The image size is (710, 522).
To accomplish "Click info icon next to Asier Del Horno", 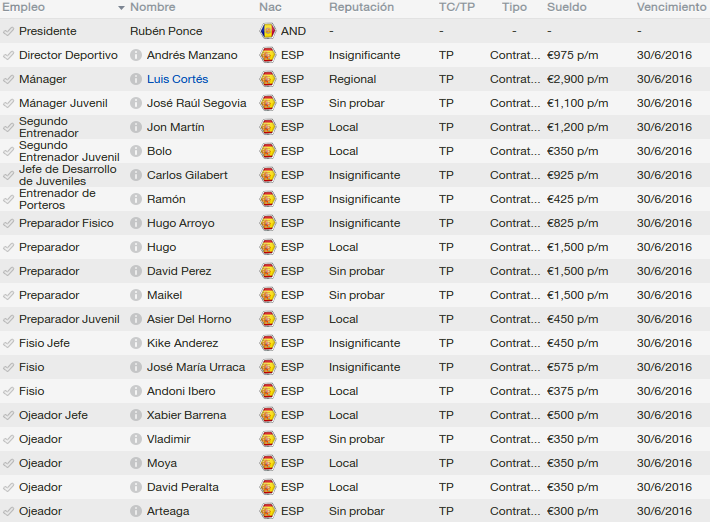I will coord(135,319).
